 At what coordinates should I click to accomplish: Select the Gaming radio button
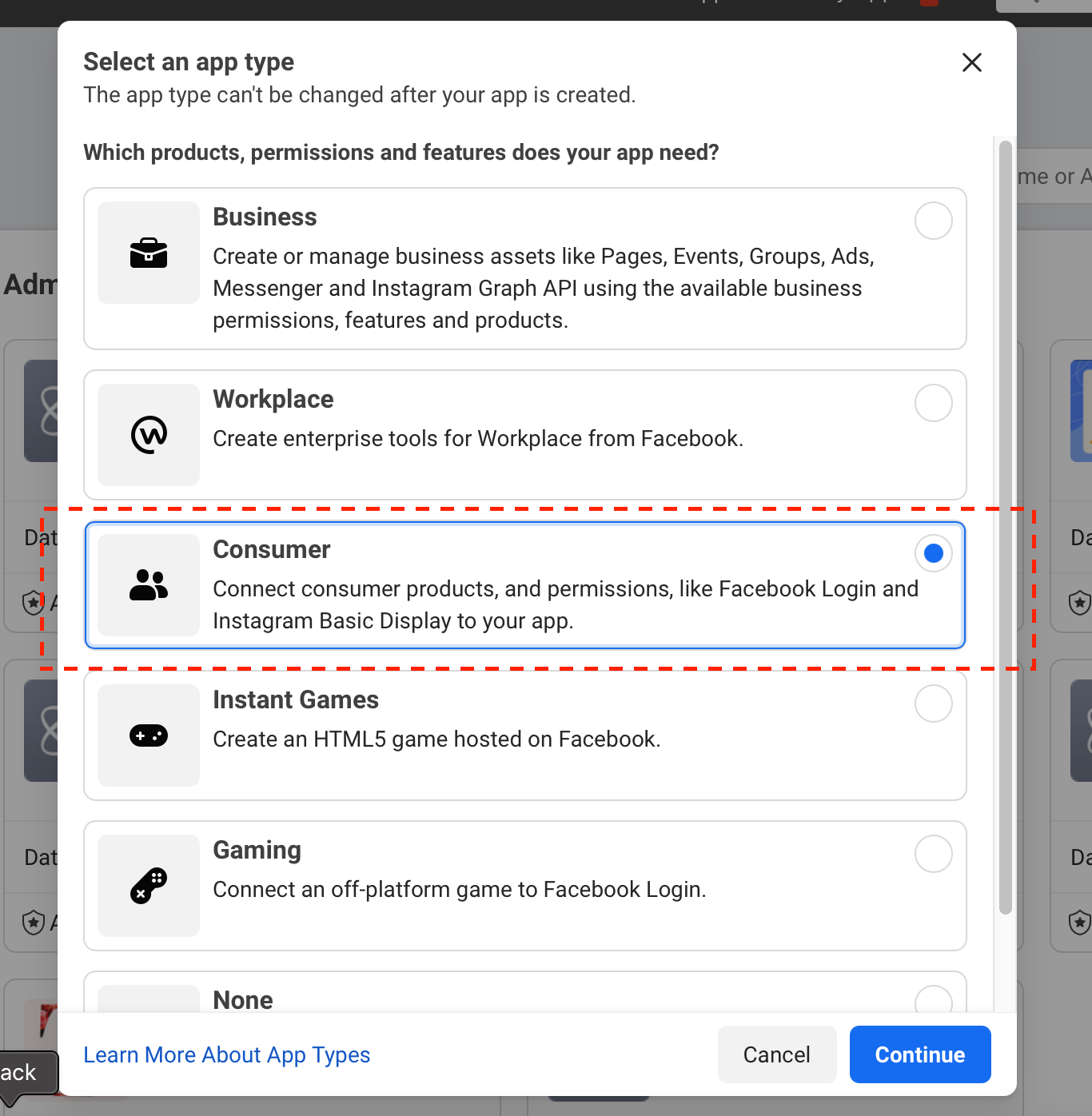click(x=933, y=853)
